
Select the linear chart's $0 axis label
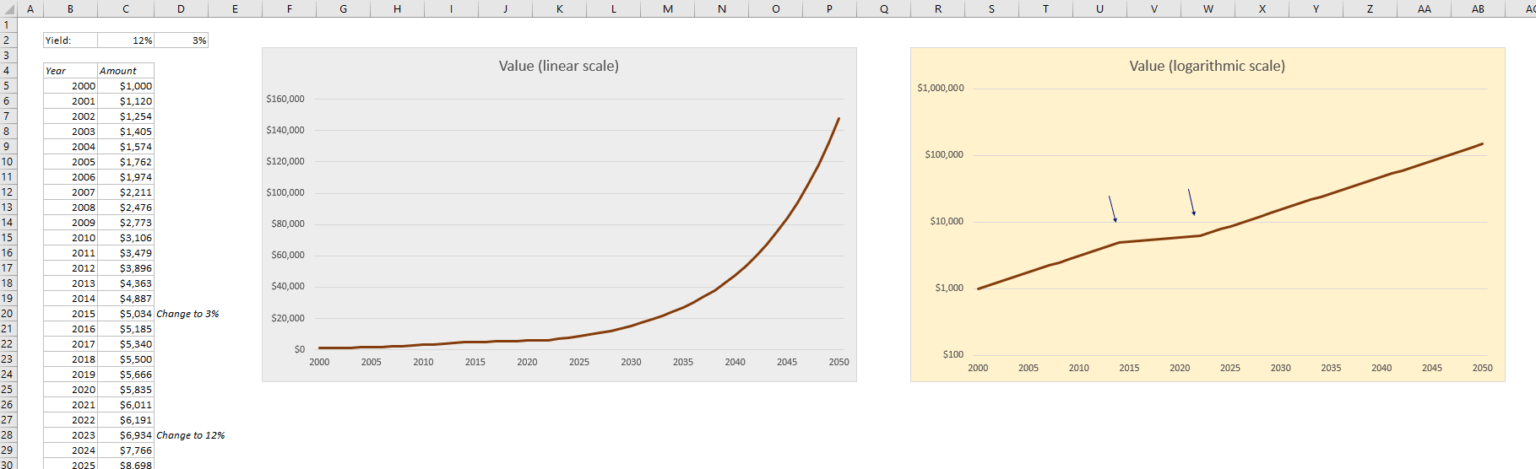(299, 349)
